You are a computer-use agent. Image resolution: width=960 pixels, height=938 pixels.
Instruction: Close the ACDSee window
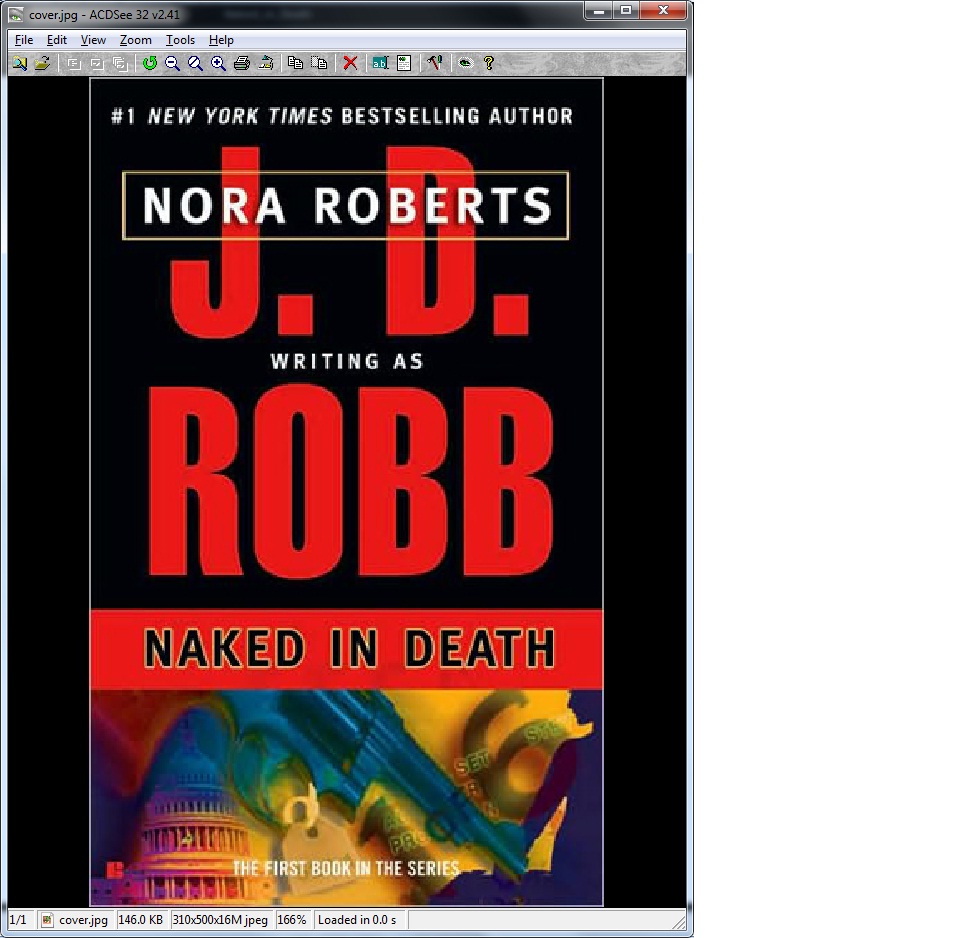(663, 11)
